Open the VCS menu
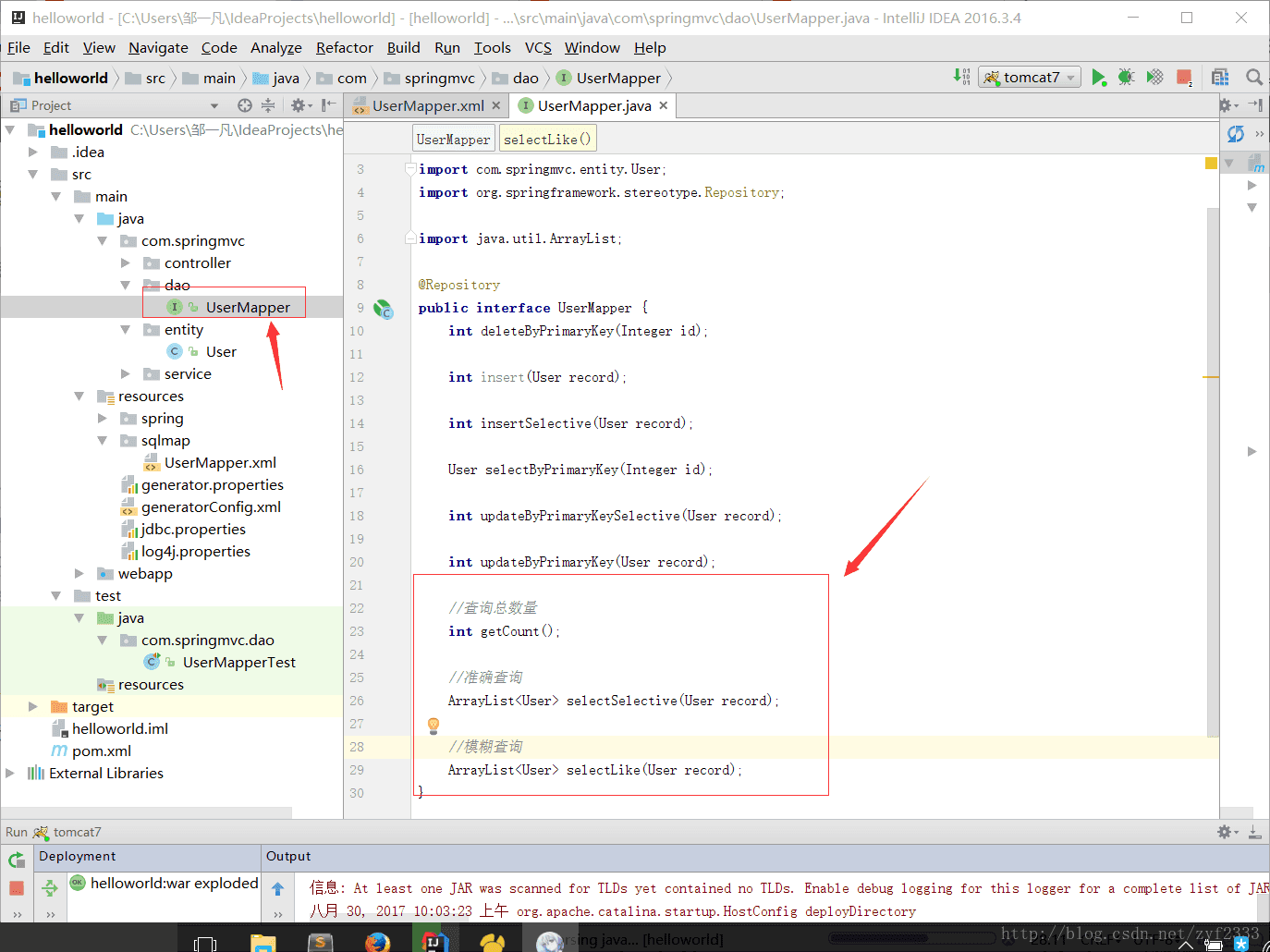Screen dimensions: 1270x952 coord(538,47)
